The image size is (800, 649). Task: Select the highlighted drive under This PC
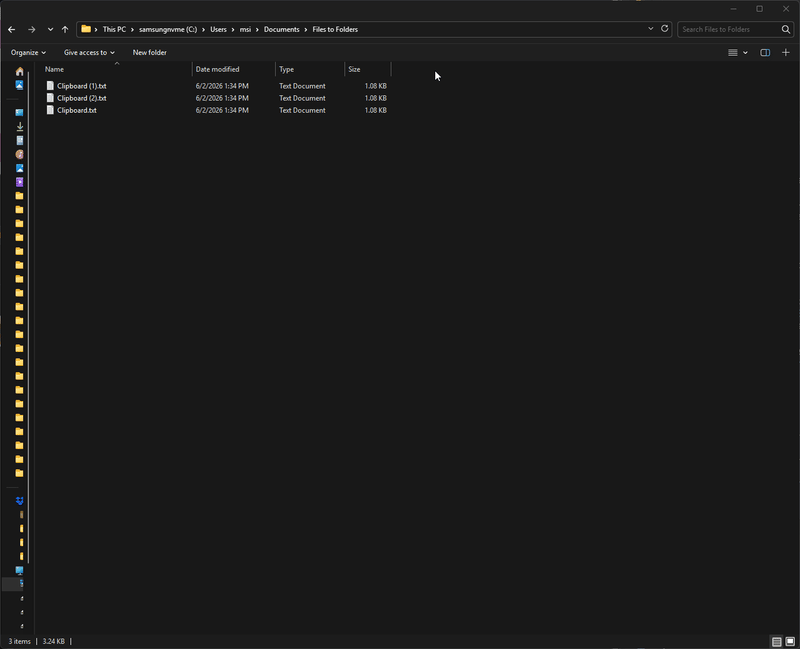pos(13,584)
